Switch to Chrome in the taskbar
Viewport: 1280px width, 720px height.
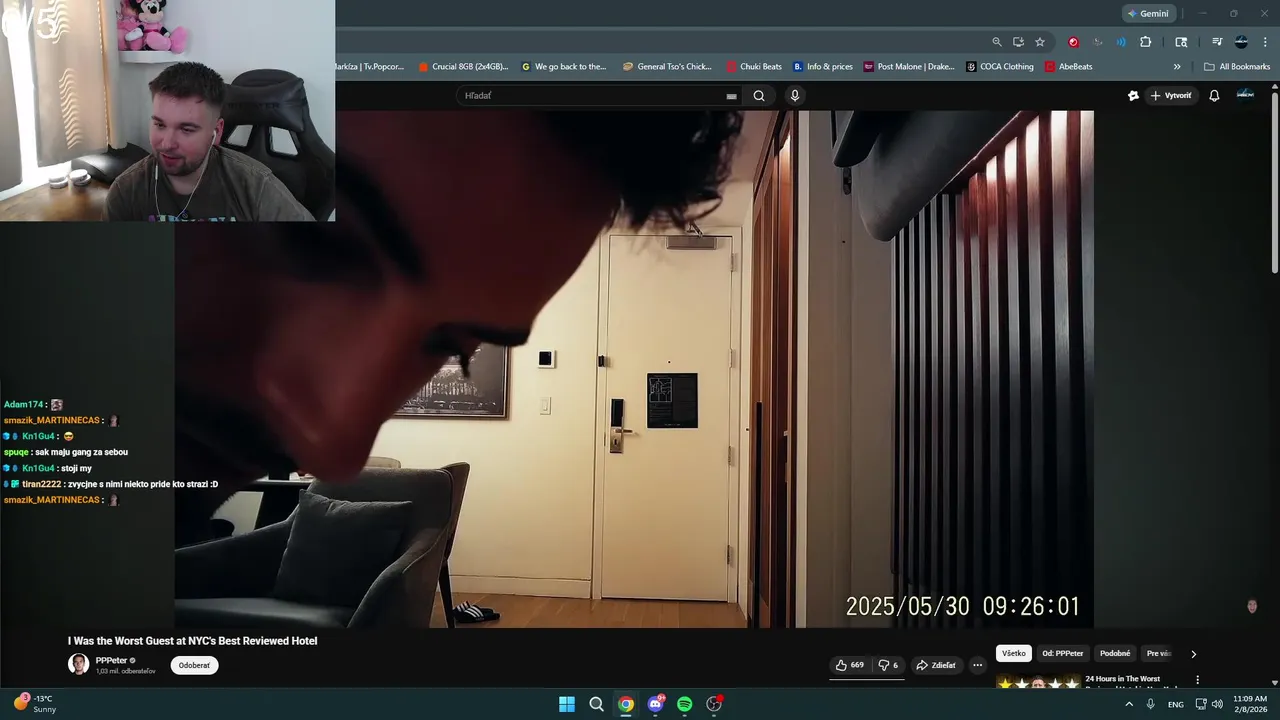coord(625,704)
